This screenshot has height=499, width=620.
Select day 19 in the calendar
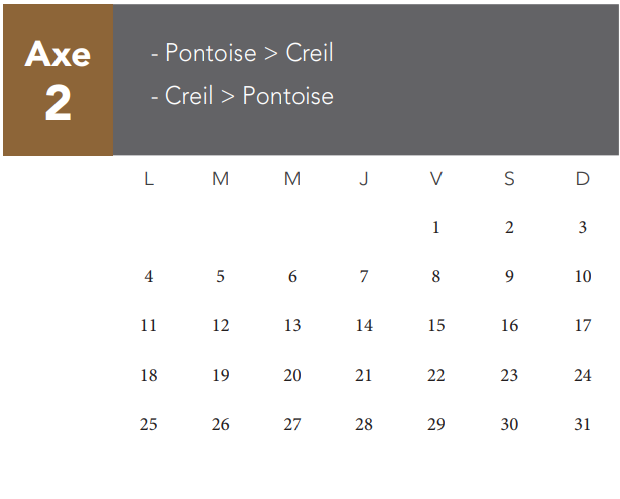pos(221,375)
